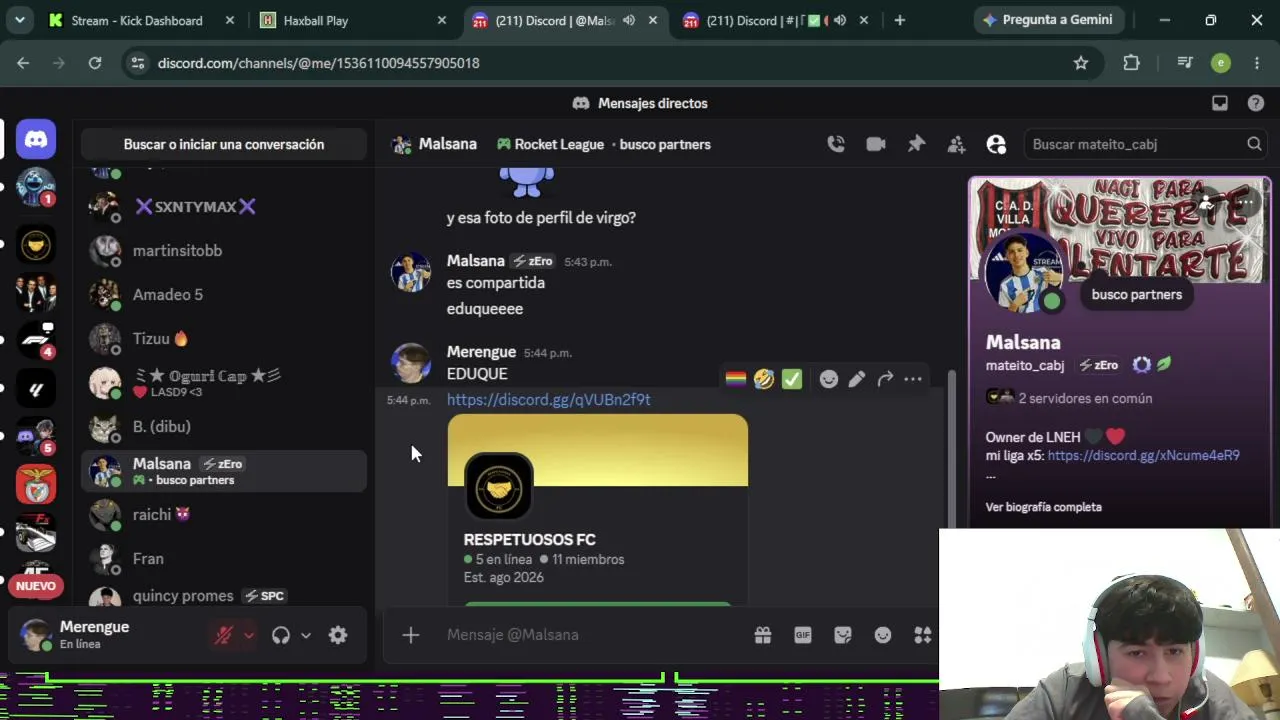The width and height of the screenshot is (1280, 720).
Task: Open the SXNTYMAX conversation
Action: (x=224, y=206)
